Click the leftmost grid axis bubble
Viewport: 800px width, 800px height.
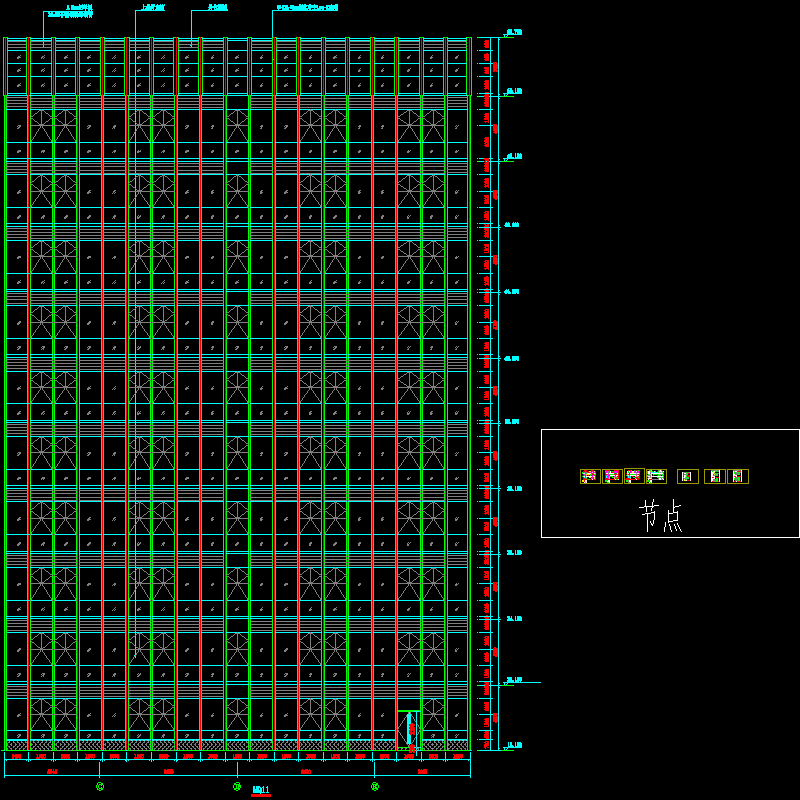(x=100, y=787)
